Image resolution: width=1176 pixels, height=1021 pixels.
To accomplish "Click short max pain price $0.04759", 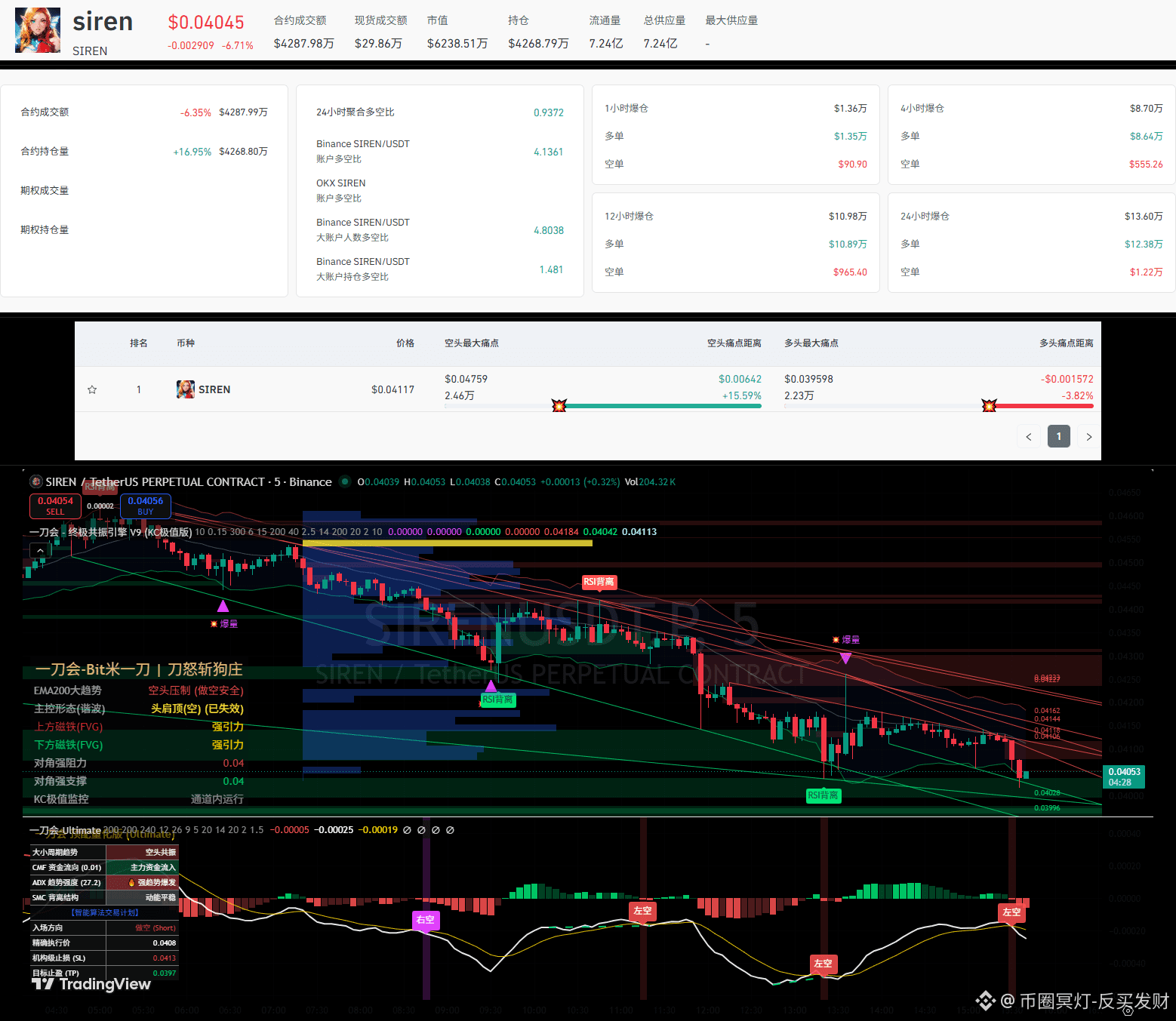I will point(466,379).
